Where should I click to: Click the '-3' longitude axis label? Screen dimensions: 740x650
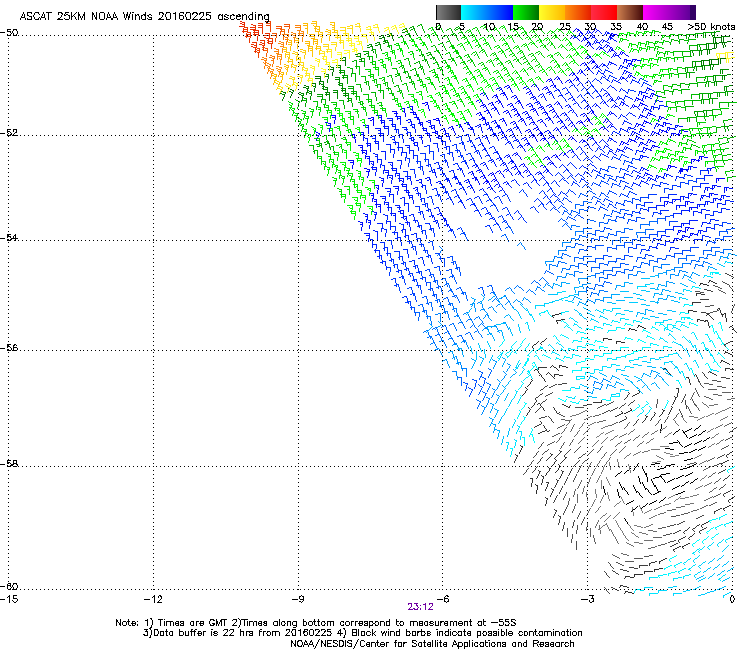click(587, 599)
